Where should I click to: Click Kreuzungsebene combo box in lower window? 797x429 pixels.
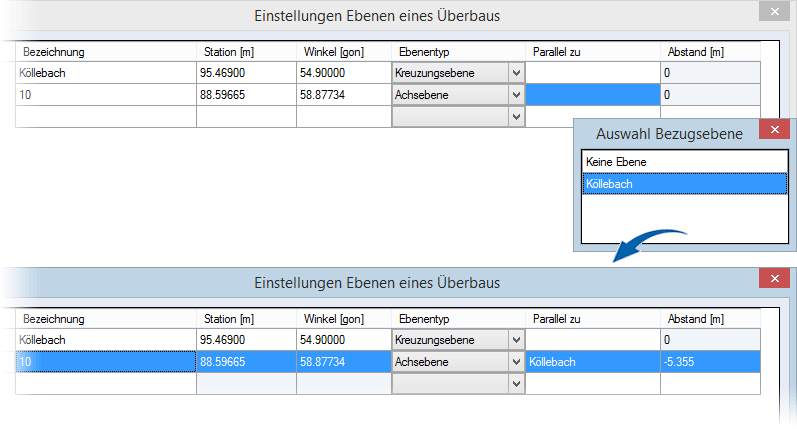tap(458, 340)
